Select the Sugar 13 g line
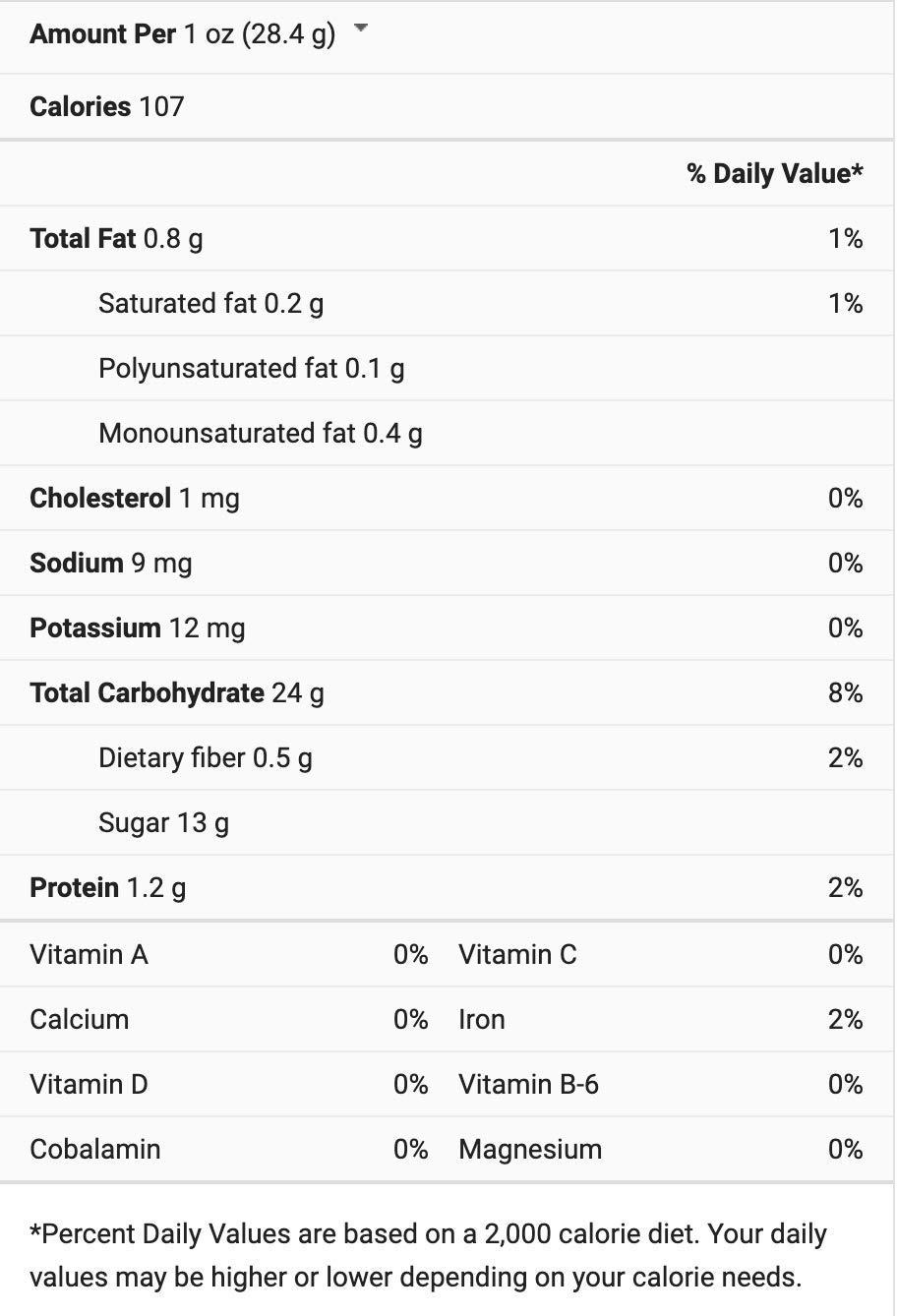Image resolution: width=897 pixels, height=1316 pixels. pos(163,823)
